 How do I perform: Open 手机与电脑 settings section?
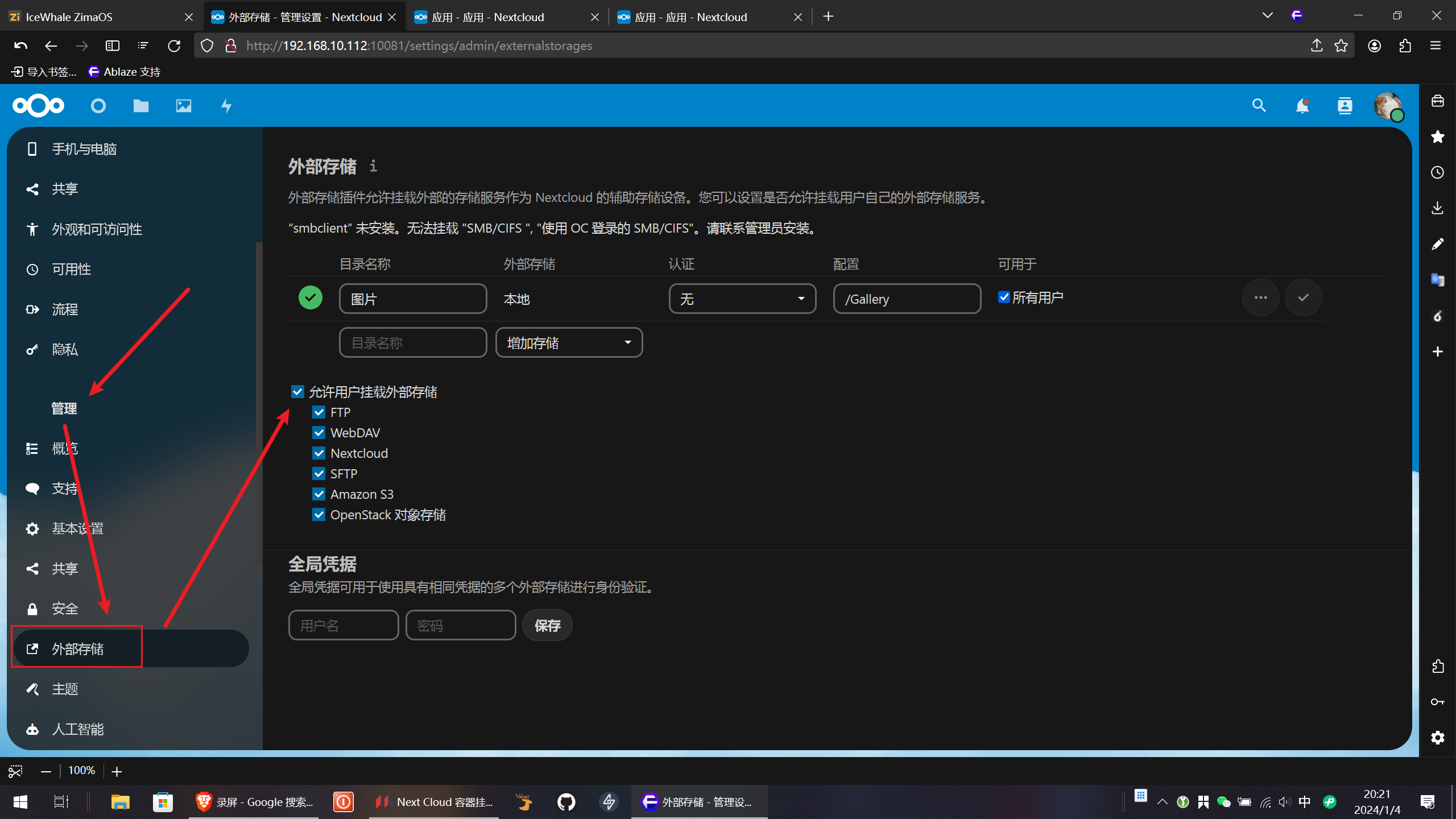(131, 149)
